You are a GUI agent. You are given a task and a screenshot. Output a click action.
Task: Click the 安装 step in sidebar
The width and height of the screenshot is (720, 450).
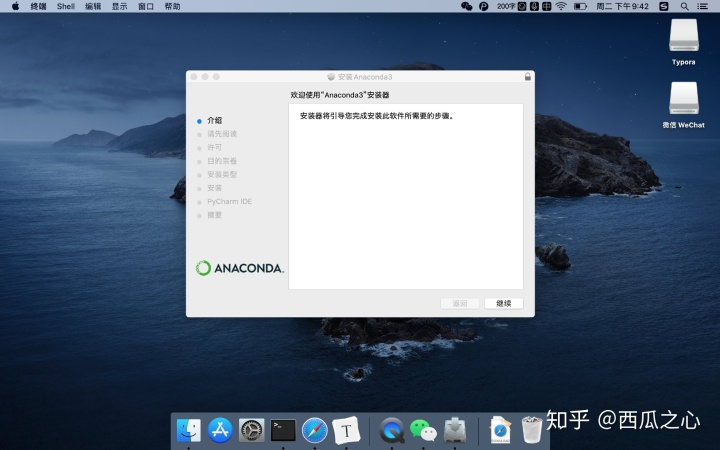coord(214,188)
